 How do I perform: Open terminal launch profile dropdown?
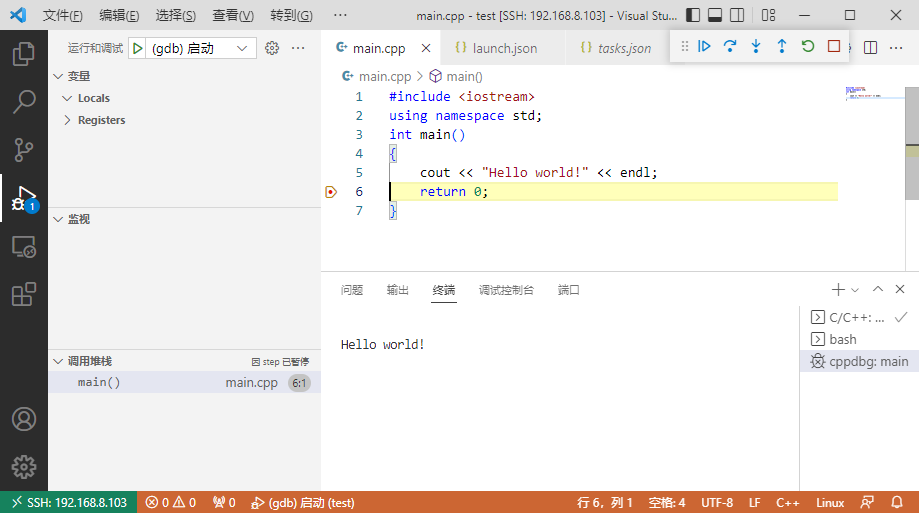[855, 290]
